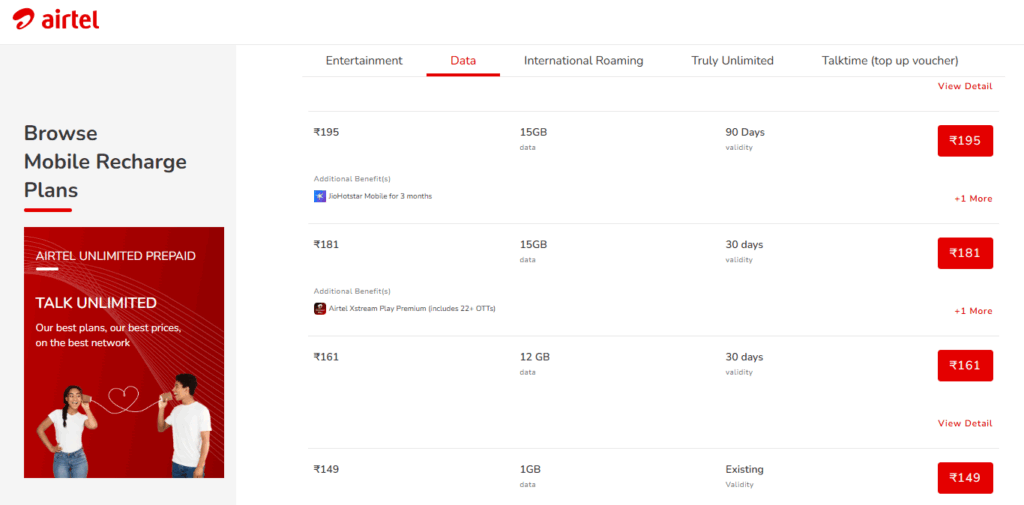The height and width of the screenshot is (505, 1024).
Task: Expand +1 More for ₹181 plan
Action: coord(973,311)
